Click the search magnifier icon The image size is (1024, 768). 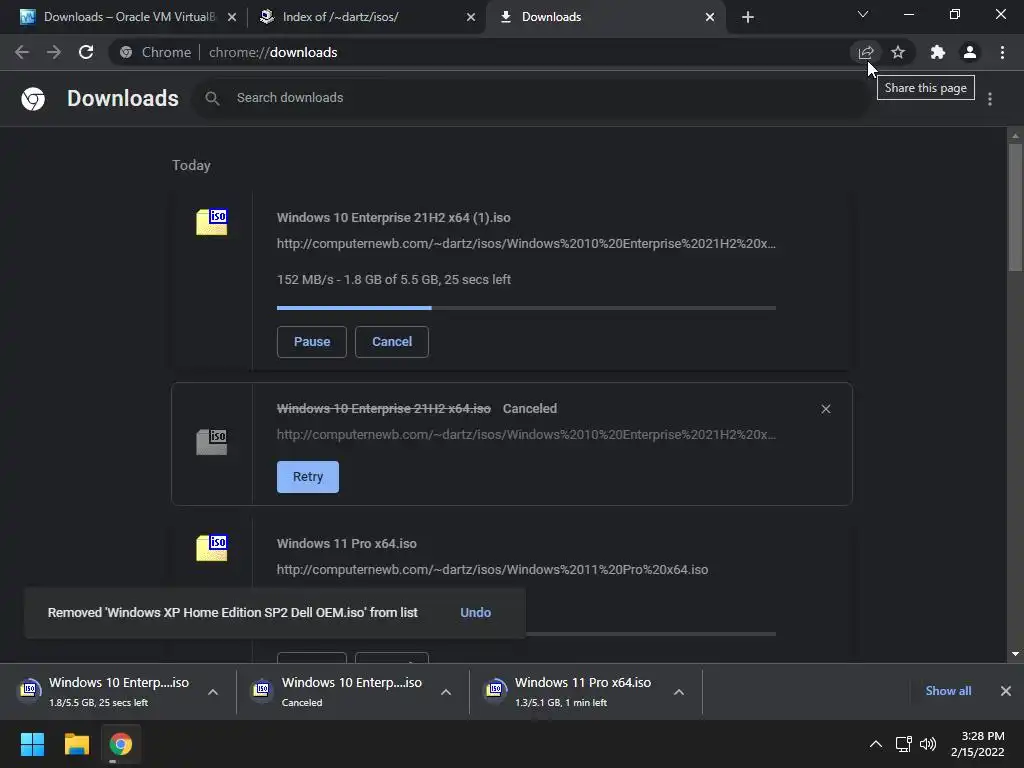click(212, 99)
